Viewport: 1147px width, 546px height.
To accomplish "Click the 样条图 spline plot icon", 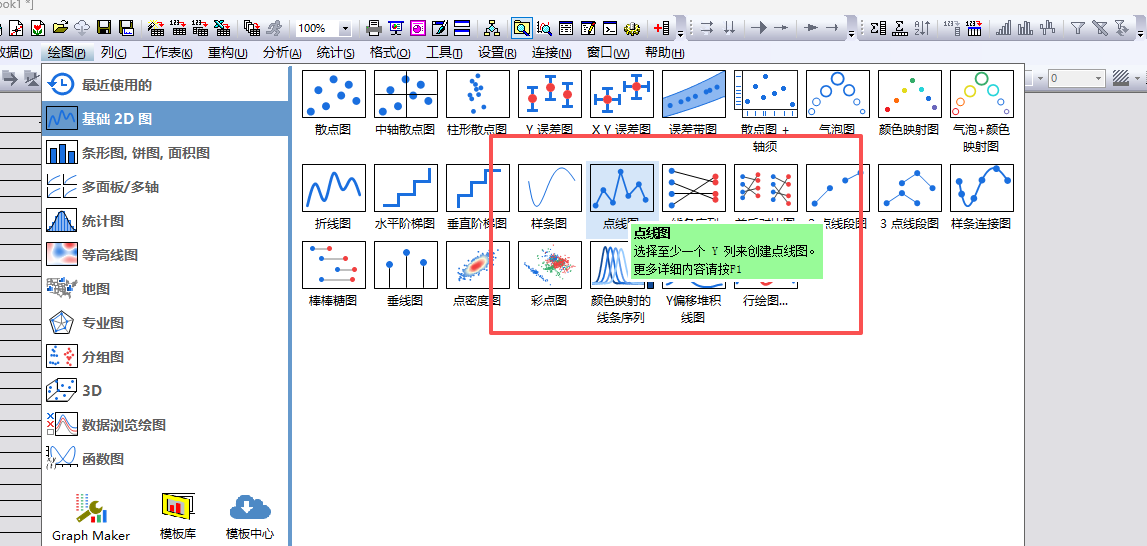I will click(x=549, y=189).
